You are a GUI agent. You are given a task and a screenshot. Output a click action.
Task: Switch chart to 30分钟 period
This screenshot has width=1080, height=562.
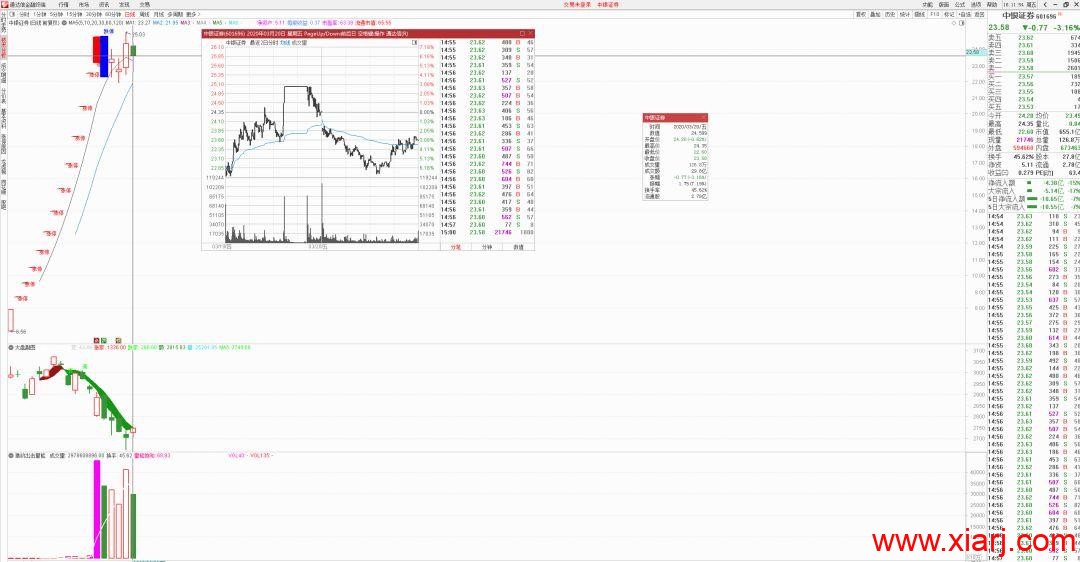[x=93, y=14]
